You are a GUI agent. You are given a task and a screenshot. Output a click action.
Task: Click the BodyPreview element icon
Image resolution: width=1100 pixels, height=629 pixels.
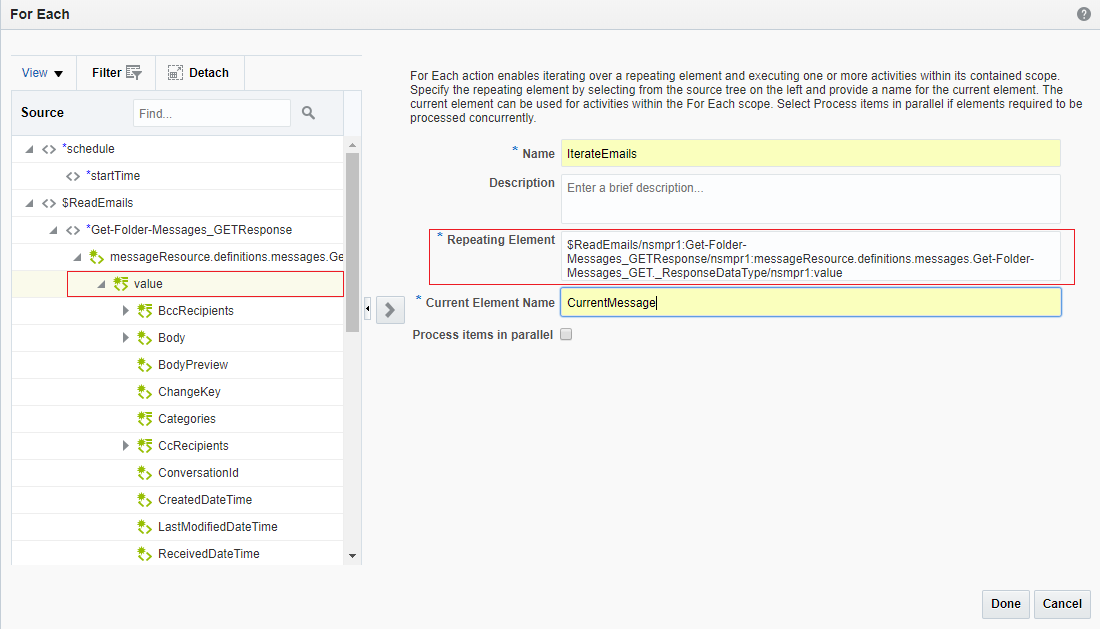(144, 365)
